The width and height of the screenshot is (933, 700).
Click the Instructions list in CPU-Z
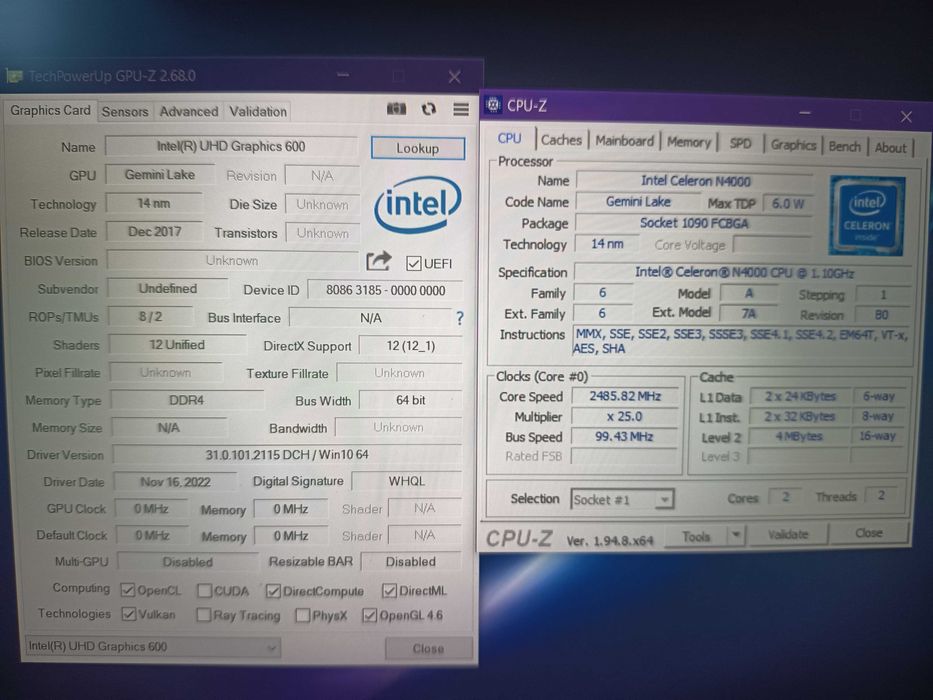(740, 342)
